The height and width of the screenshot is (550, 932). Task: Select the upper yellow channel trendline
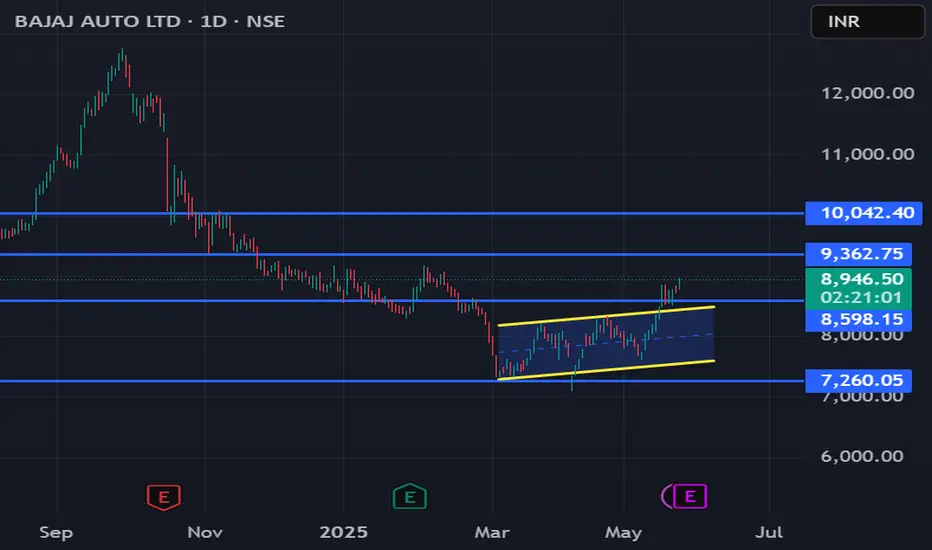coord(606,316)
